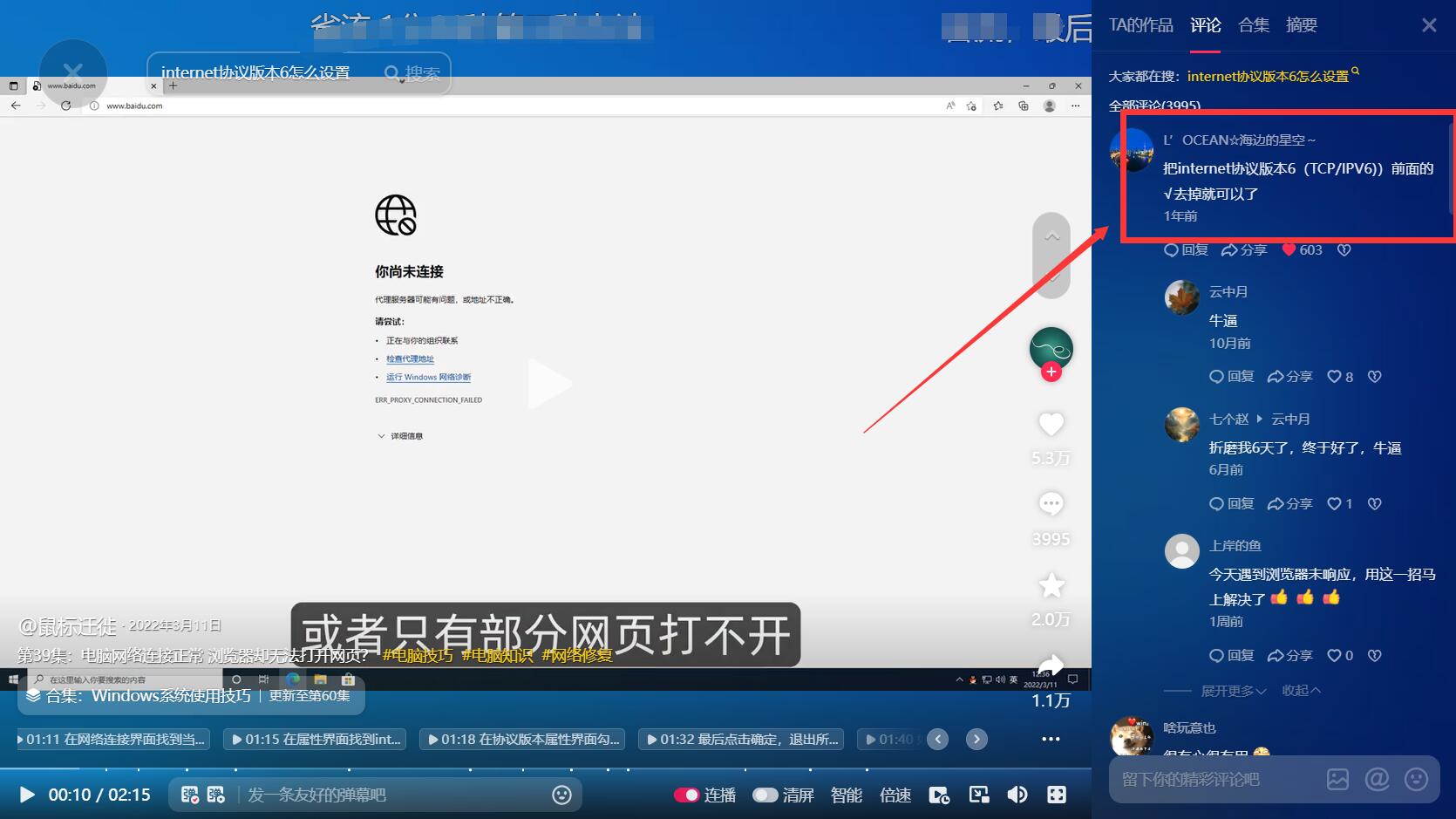
Task: Enable picture-in-picture mode icon
Action: tap(979, 795)
